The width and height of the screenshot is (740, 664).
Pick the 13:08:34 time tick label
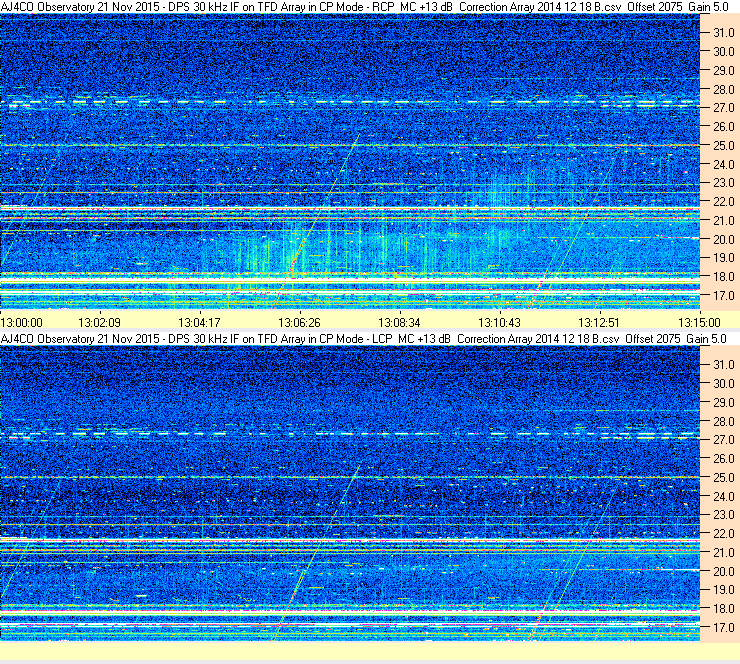coord(399,323)
